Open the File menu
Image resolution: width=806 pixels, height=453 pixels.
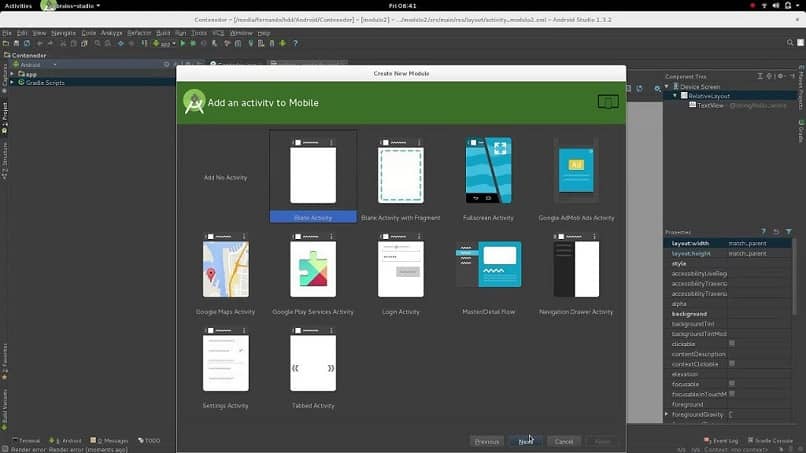(x=7, y=33)
